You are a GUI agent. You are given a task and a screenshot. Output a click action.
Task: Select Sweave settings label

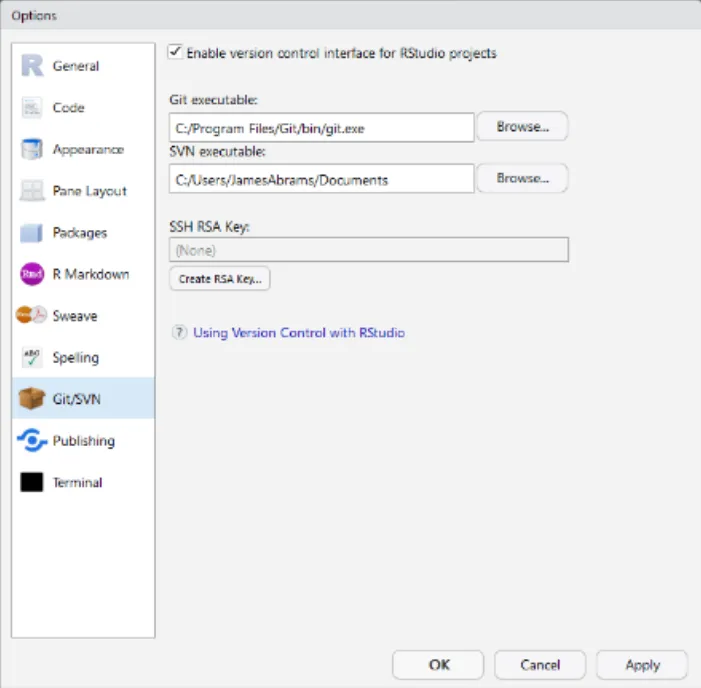(75, 316)
